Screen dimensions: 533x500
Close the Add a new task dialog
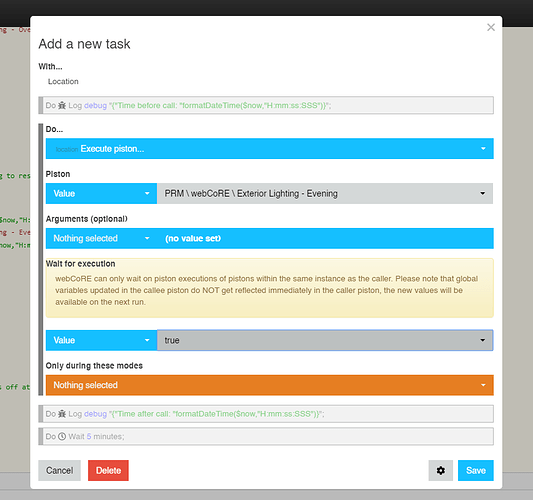coord(491,28)
